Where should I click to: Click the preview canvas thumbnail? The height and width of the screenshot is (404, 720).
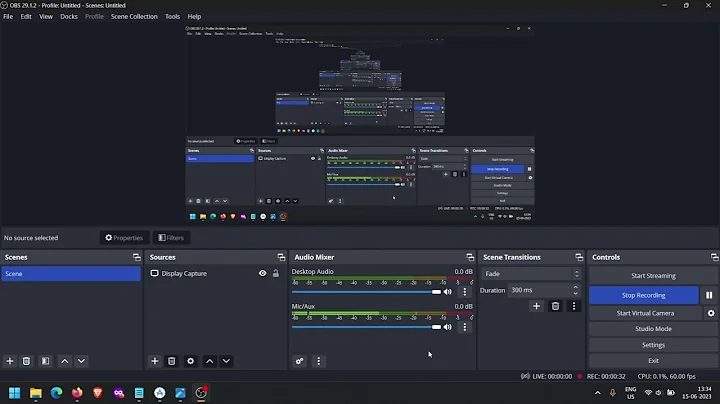pos(360,124)
